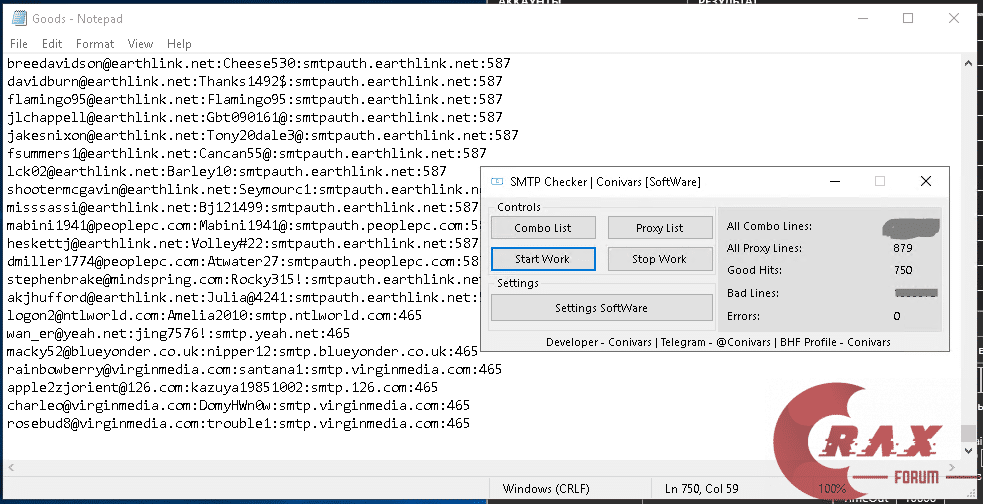Click the 'SMTP Checker | Conivars [SoftWare]' title
Image resolution: width=983 pixels, height=504 pixels.
tap(605, 182)
